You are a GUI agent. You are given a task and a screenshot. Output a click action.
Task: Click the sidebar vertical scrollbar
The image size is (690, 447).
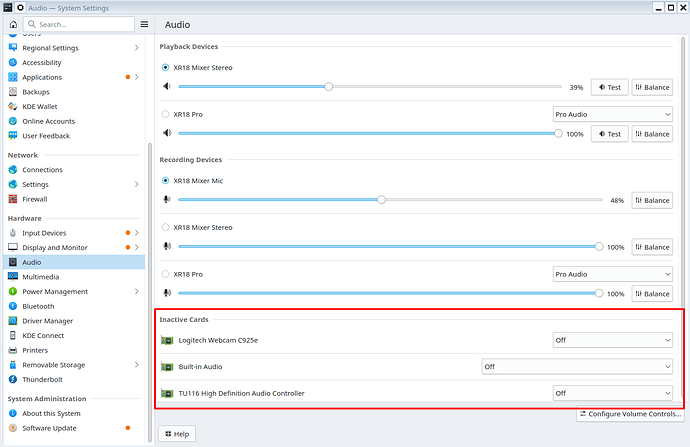[150, 292]
